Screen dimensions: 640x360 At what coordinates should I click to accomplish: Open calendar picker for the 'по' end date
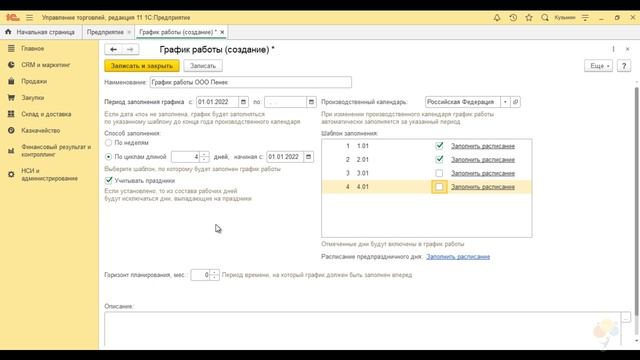[311, 102]
